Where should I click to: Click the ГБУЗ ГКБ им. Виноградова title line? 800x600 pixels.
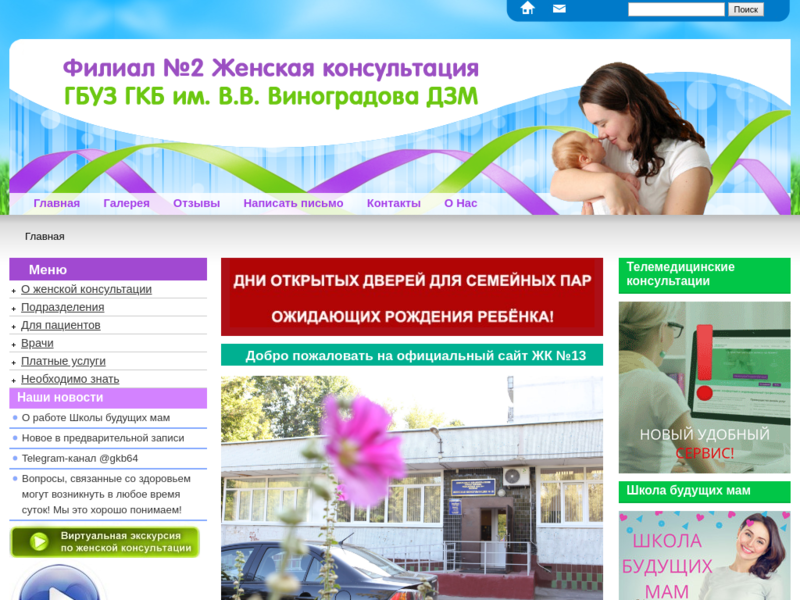tap(271, 96)
